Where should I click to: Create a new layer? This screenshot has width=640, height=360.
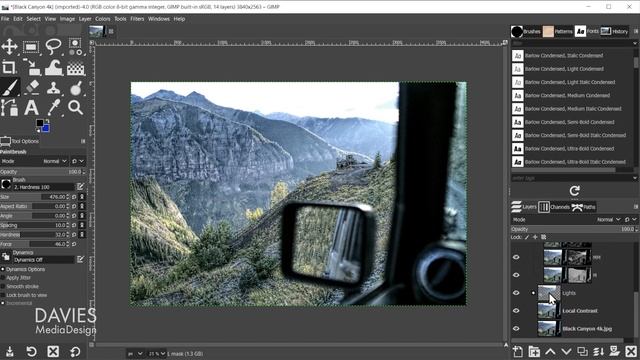pos(518,351)
